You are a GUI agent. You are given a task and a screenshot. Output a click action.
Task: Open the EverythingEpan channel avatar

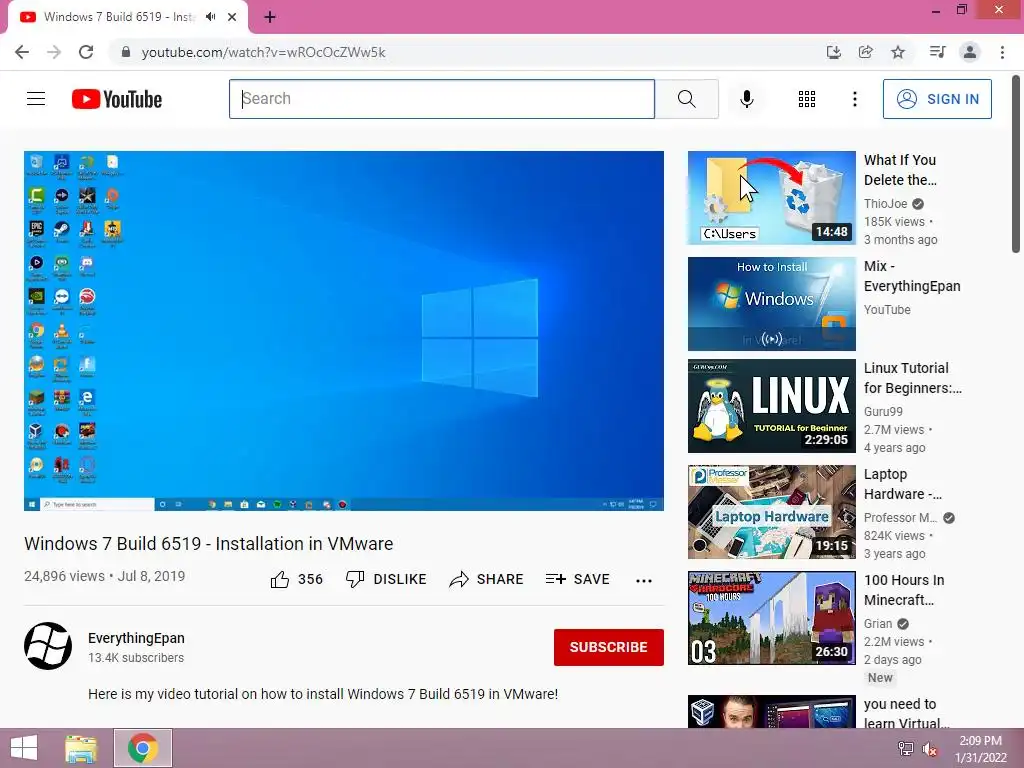click(x=48, y=646)
